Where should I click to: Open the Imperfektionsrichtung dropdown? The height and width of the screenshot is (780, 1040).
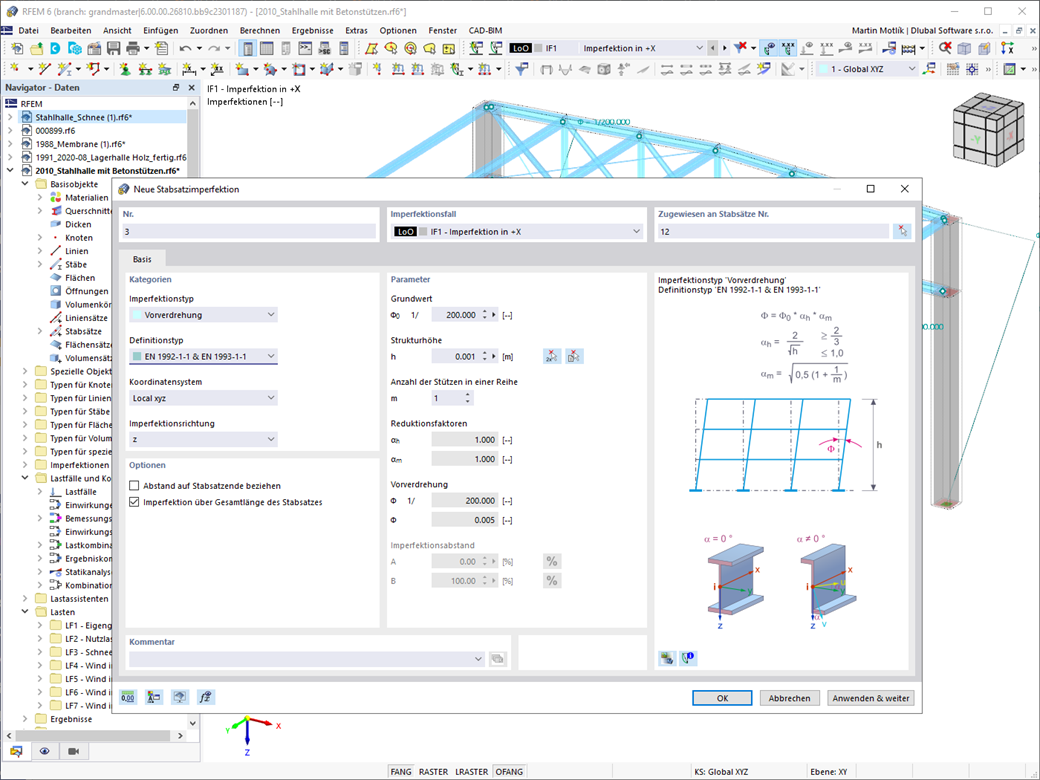[203, 439]
